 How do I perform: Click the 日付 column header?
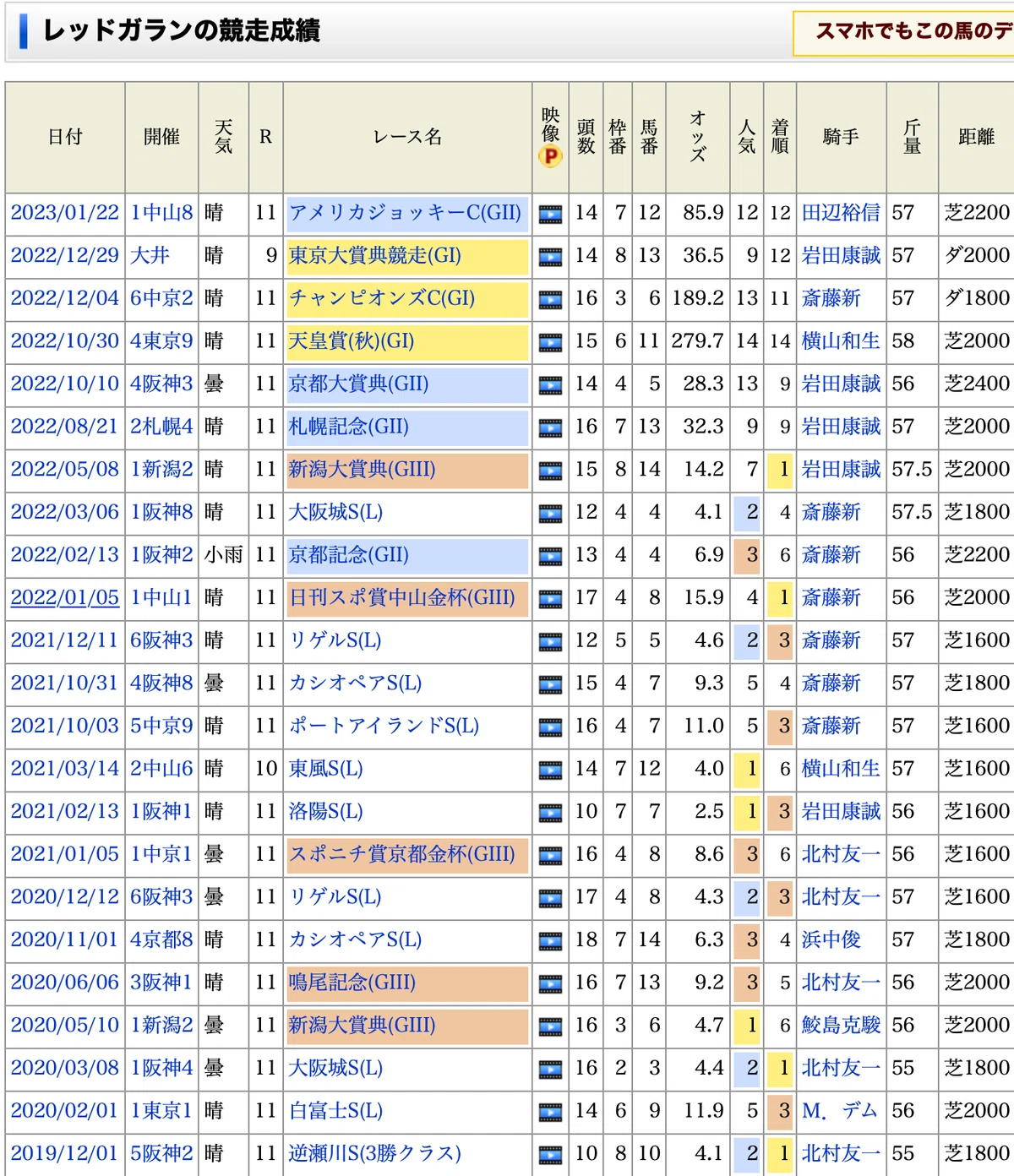[65, 137]
